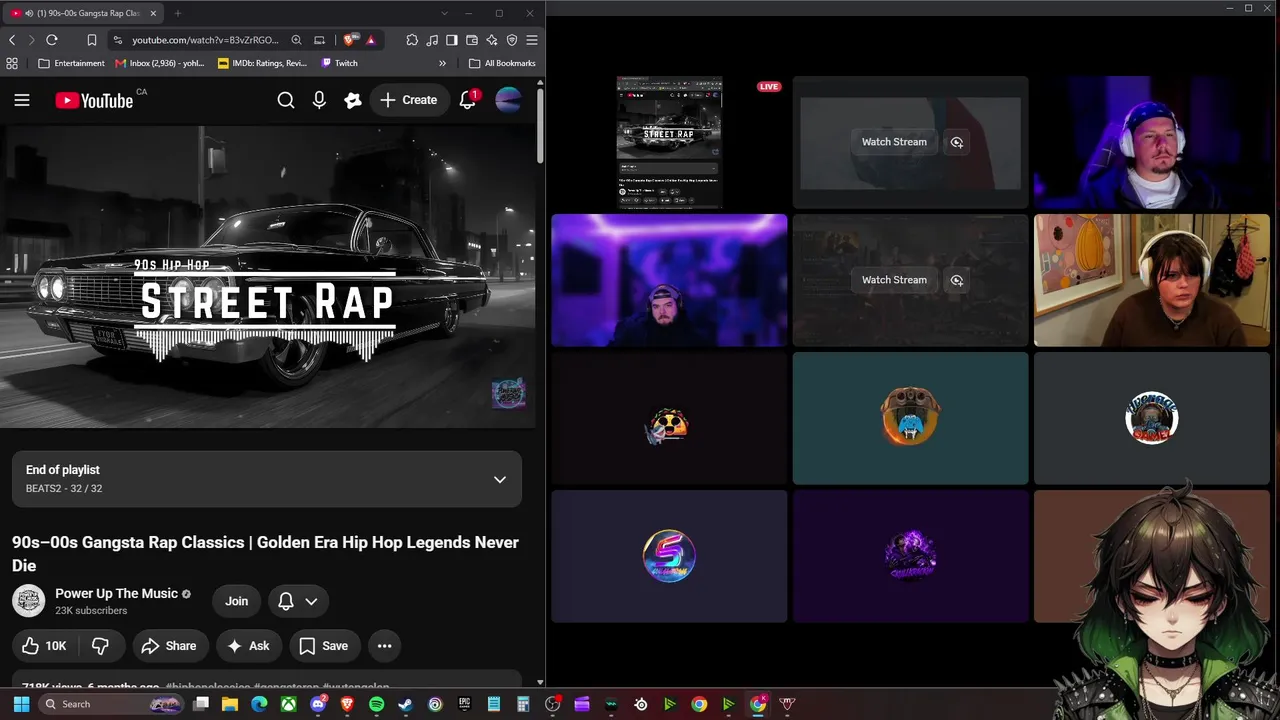
Task: Go to the YouTube home logo
Action: pos(94,100)
